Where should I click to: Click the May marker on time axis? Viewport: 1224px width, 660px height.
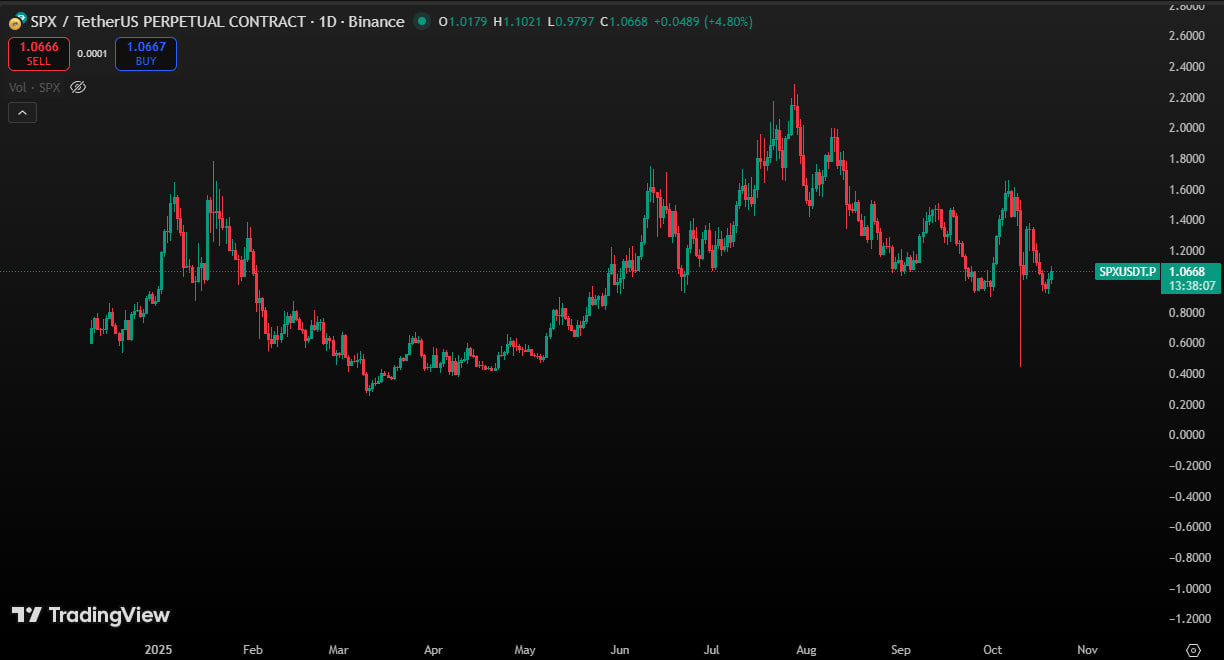tap(525, 649)
